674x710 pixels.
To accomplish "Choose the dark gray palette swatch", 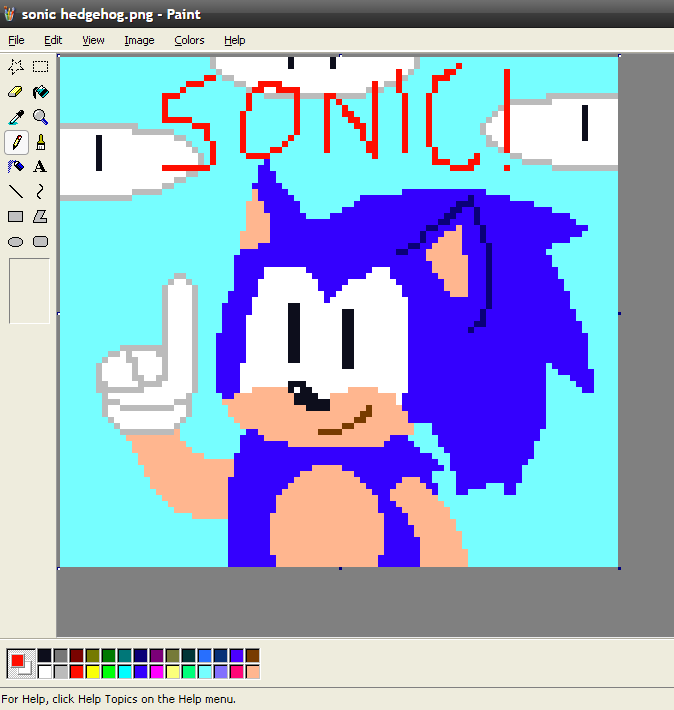I will click(x=61, y=655).
